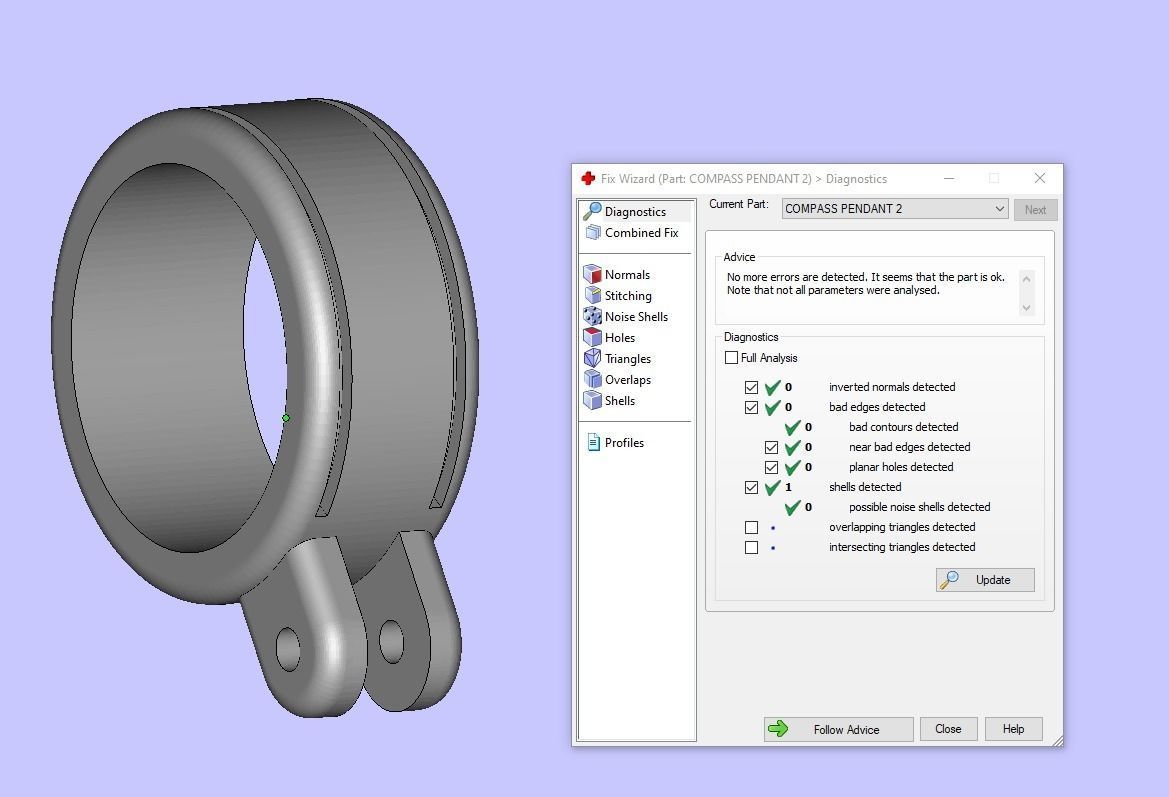Image resolution: width=1169 pixels, height=797 pixels.
Task: Open the Combined Fix page
Action: pos(641,233)
